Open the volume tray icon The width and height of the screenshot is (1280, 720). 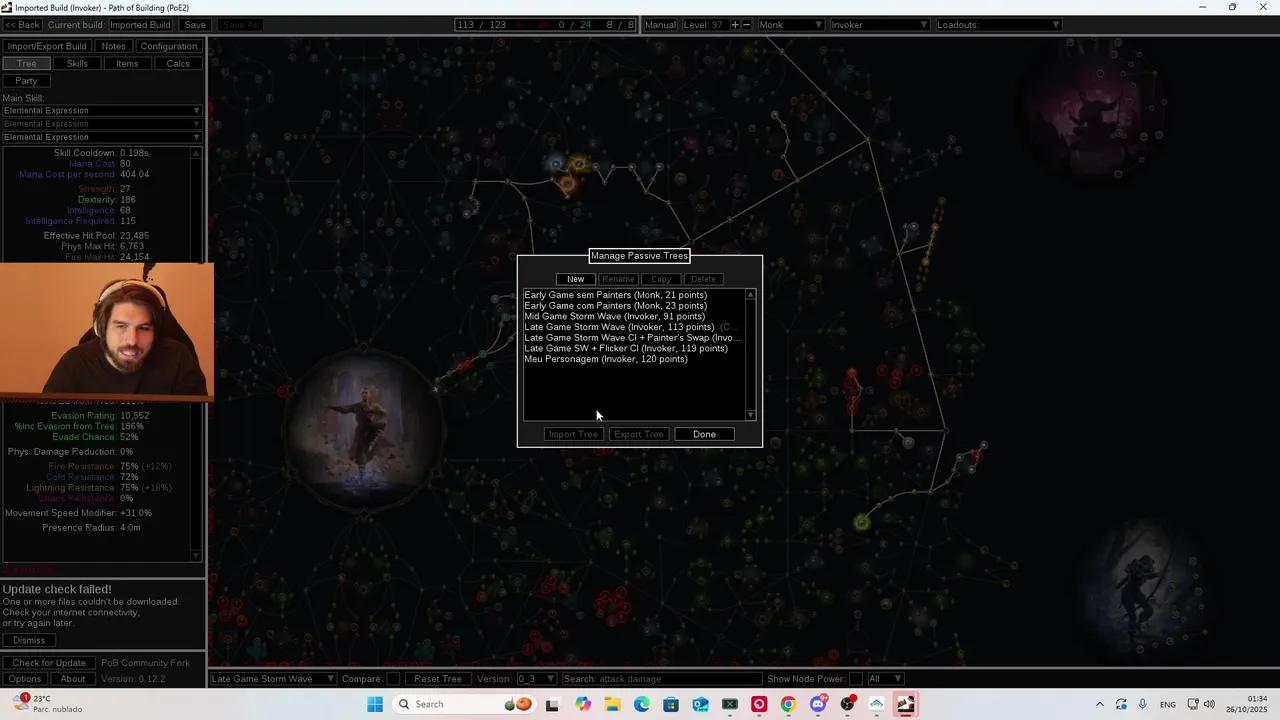1209,704
